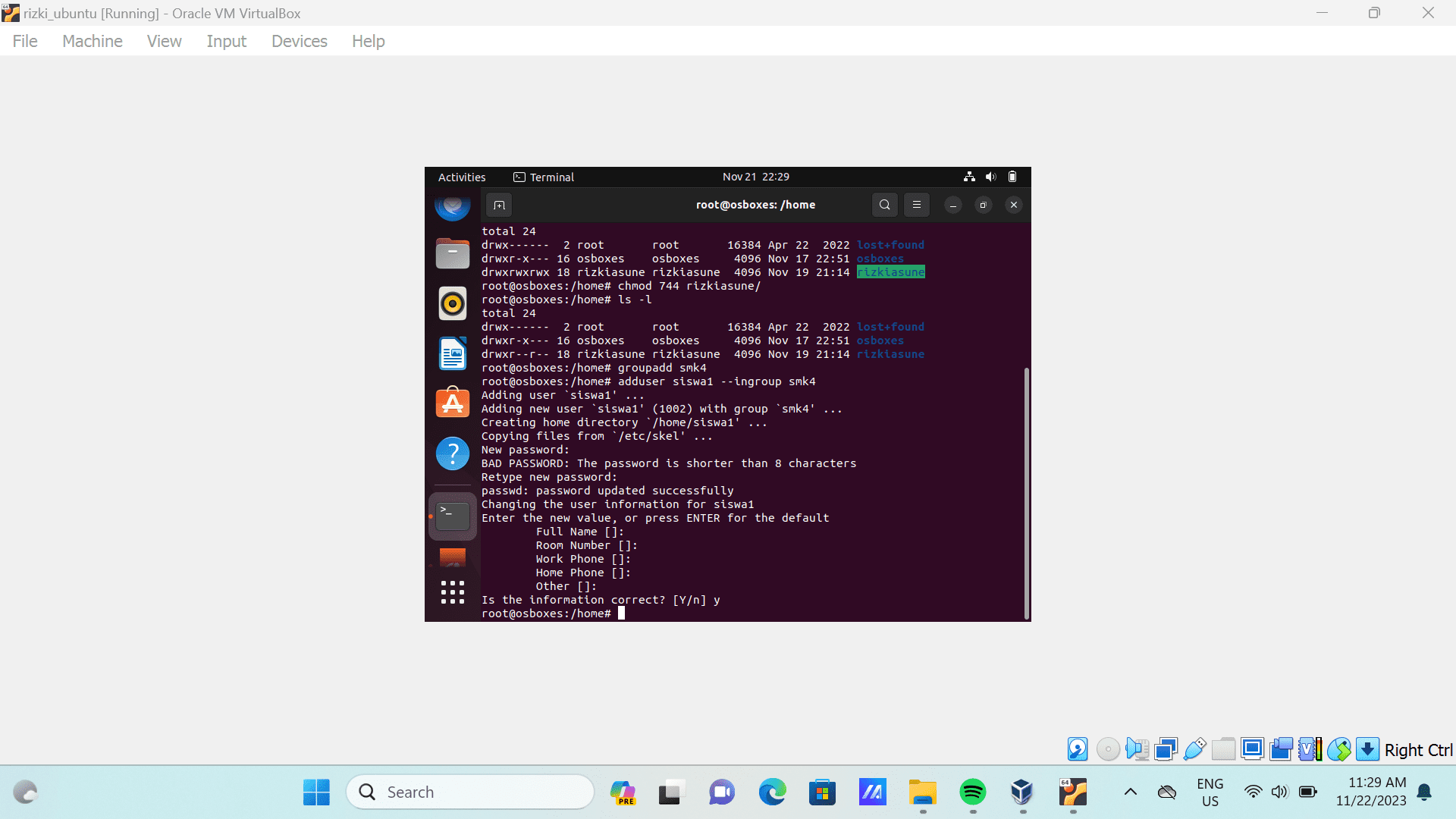Open Copilot preview from taskbar
The image size is (1456, 819).
point(623,792)
